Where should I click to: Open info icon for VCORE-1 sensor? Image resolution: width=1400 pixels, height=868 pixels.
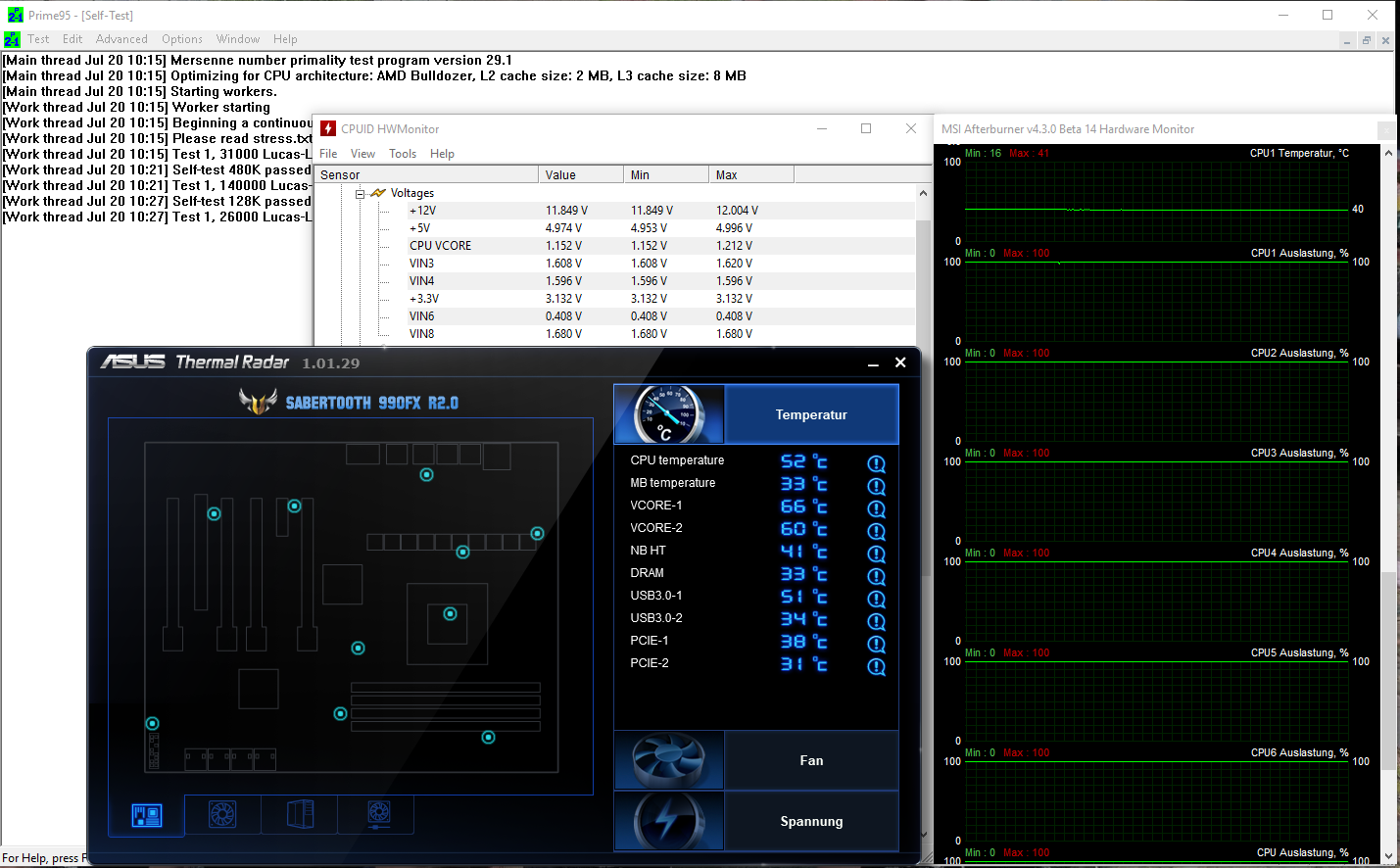[877, 508]
